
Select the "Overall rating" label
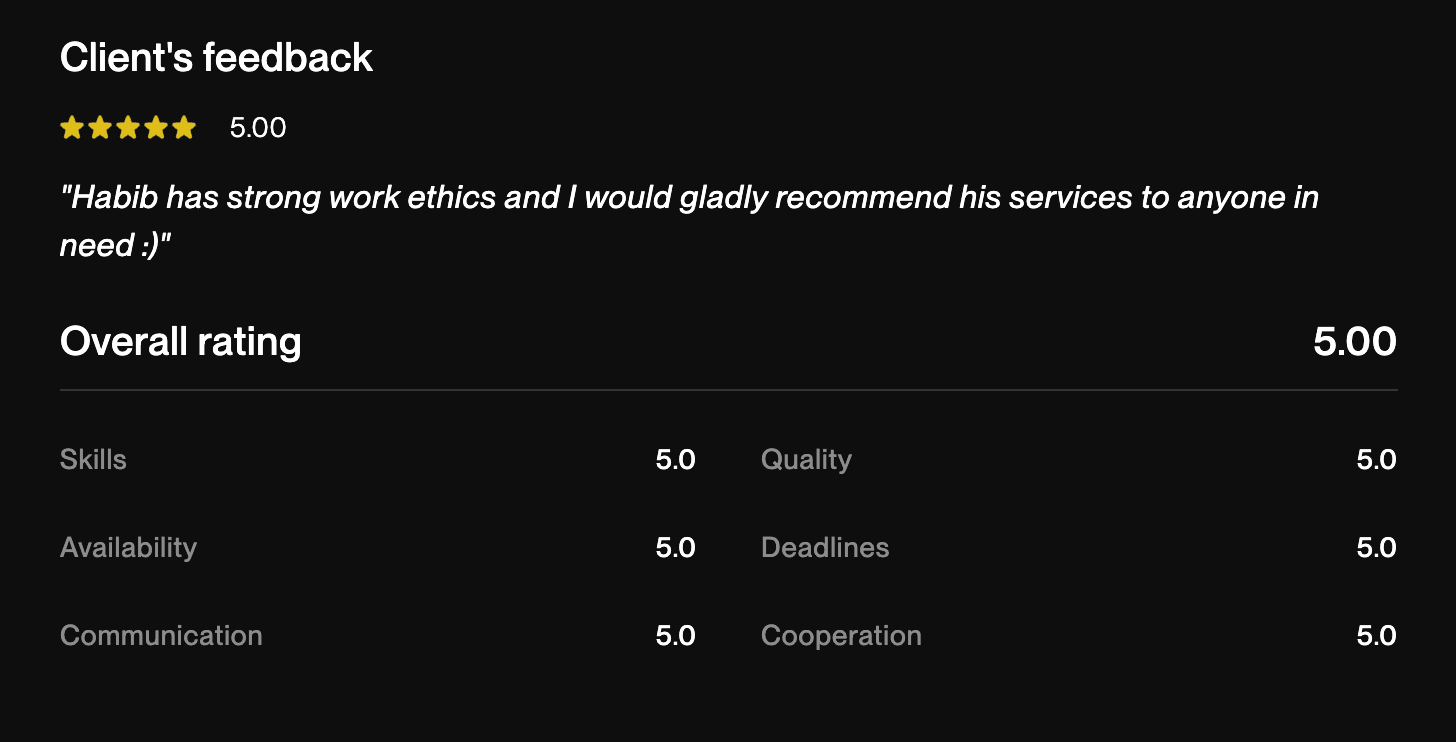click(180, 342)
